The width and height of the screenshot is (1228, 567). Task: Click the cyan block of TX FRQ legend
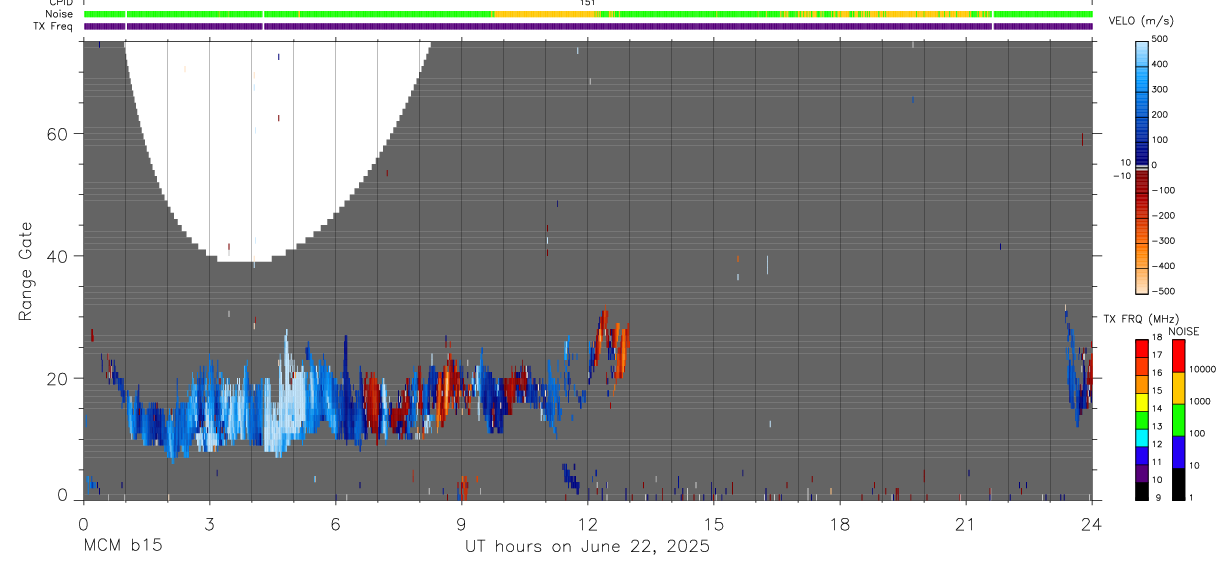[1142, 437]
